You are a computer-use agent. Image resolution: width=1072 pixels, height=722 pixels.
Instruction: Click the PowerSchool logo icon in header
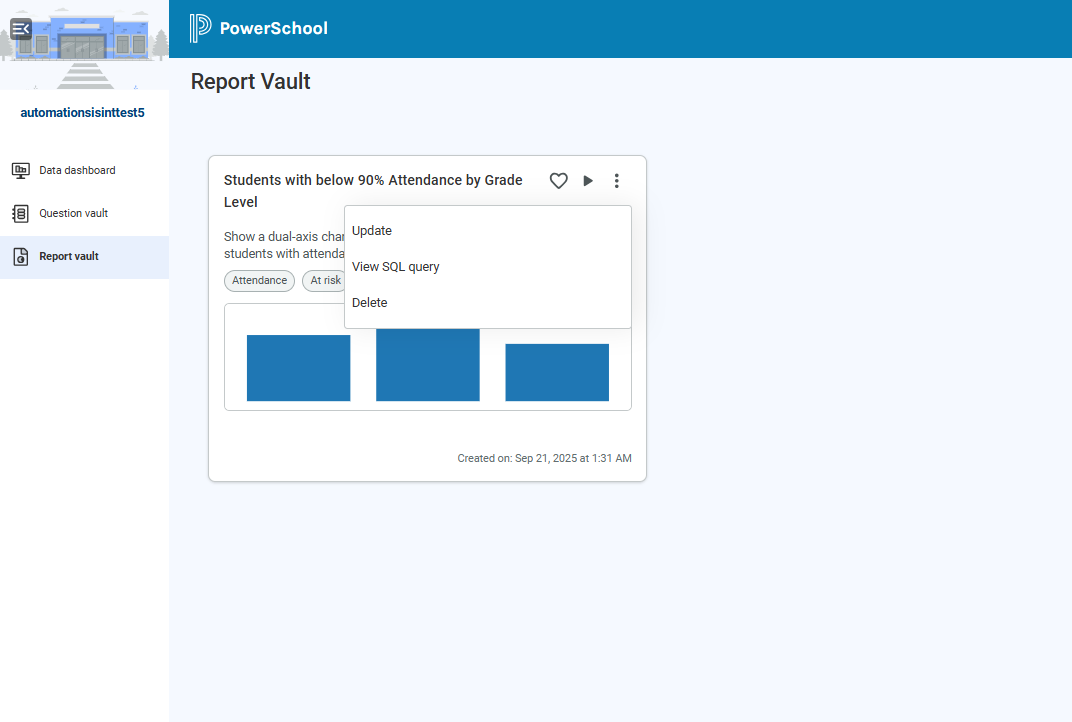pyautogui.click(x=201, y=28)
